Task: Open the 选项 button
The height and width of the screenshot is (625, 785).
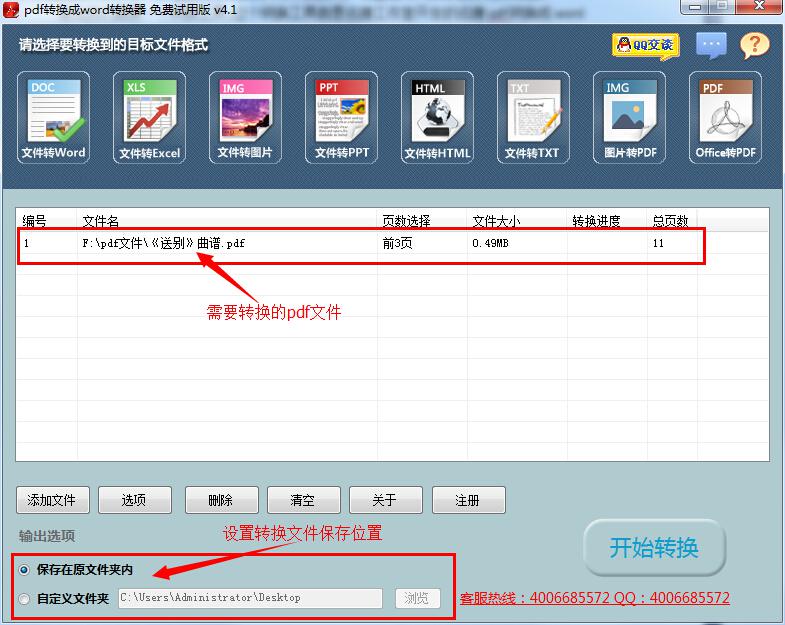Action: [x=135, y=500]
